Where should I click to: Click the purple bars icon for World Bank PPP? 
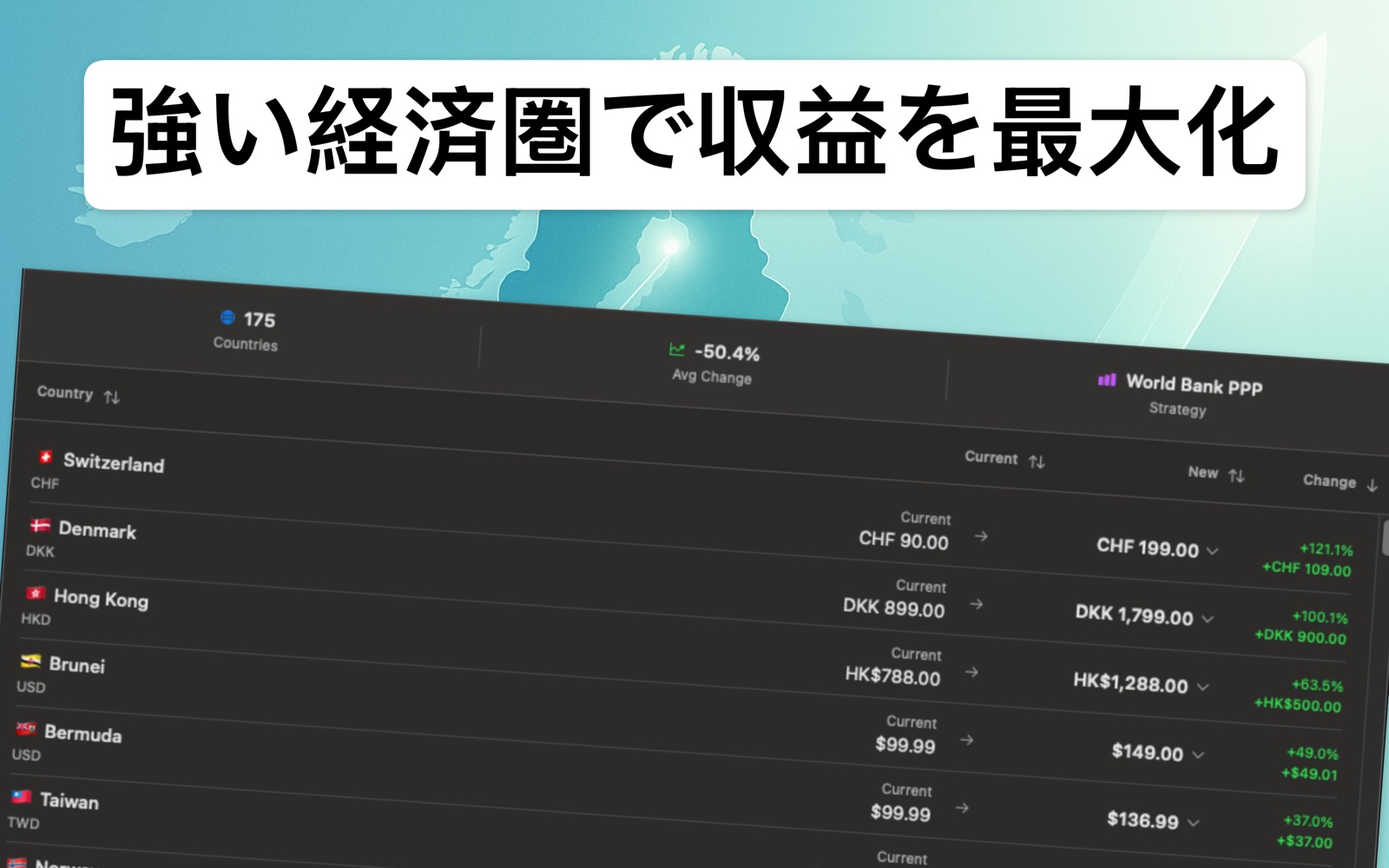coord(1105,382)
